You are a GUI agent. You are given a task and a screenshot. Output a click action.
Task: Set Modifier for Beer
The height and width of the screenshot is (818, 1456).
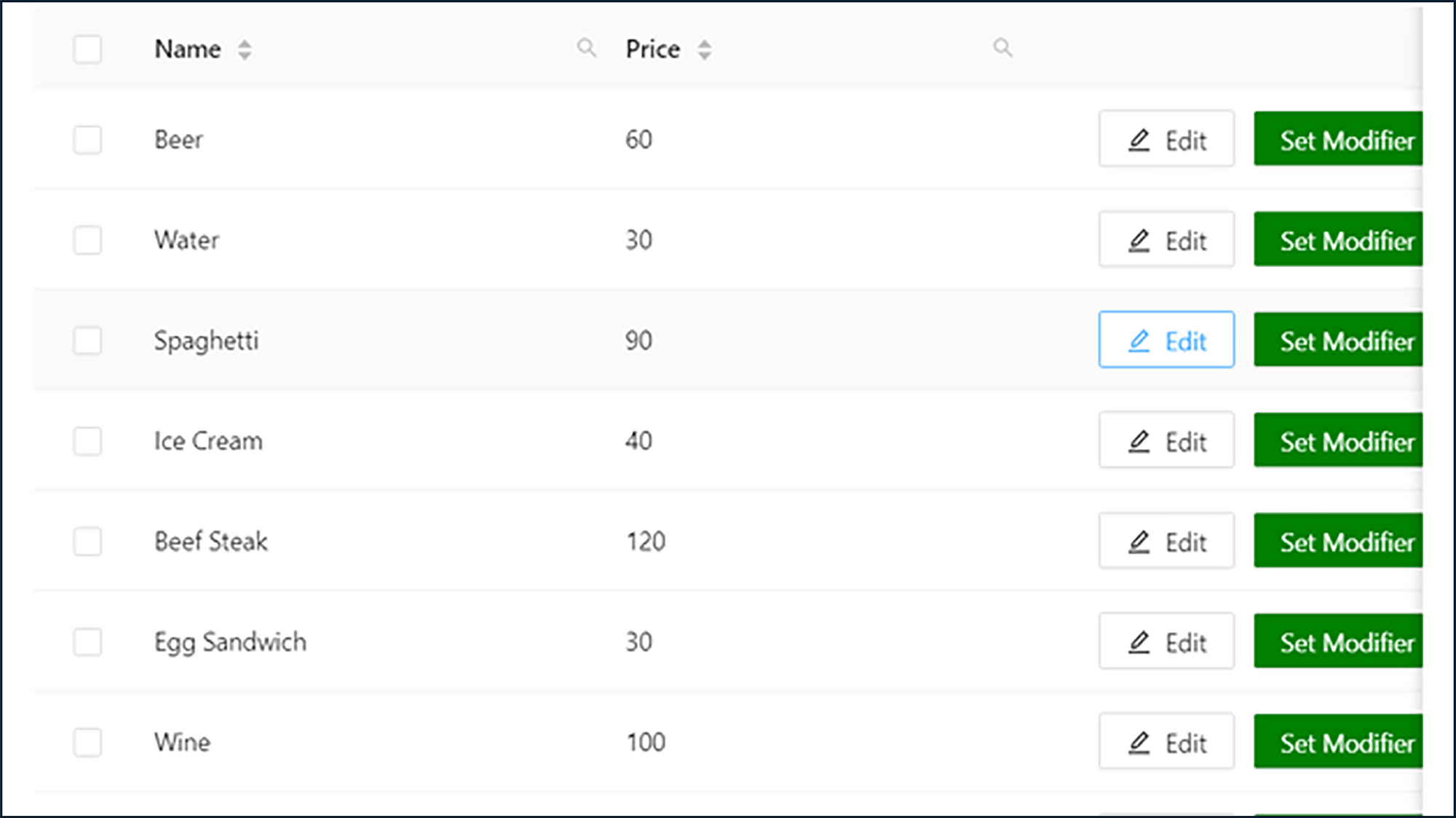coord(1338,139)
